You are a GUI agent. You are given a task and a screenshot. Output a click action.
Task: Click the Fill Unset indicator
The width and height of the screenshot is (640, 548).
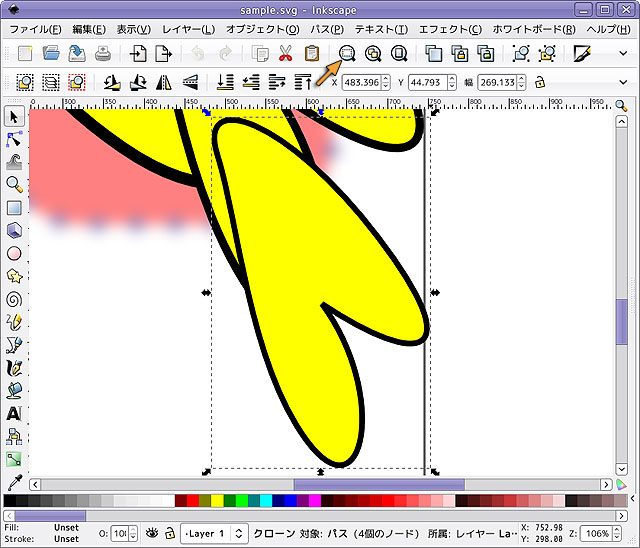click(66, 527)
